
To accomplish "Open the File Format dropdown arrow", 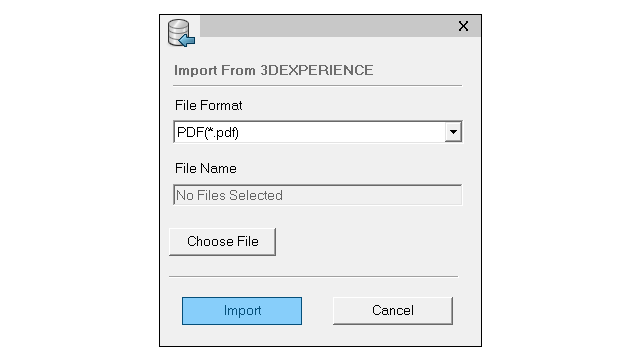I will tap(453, 132).
